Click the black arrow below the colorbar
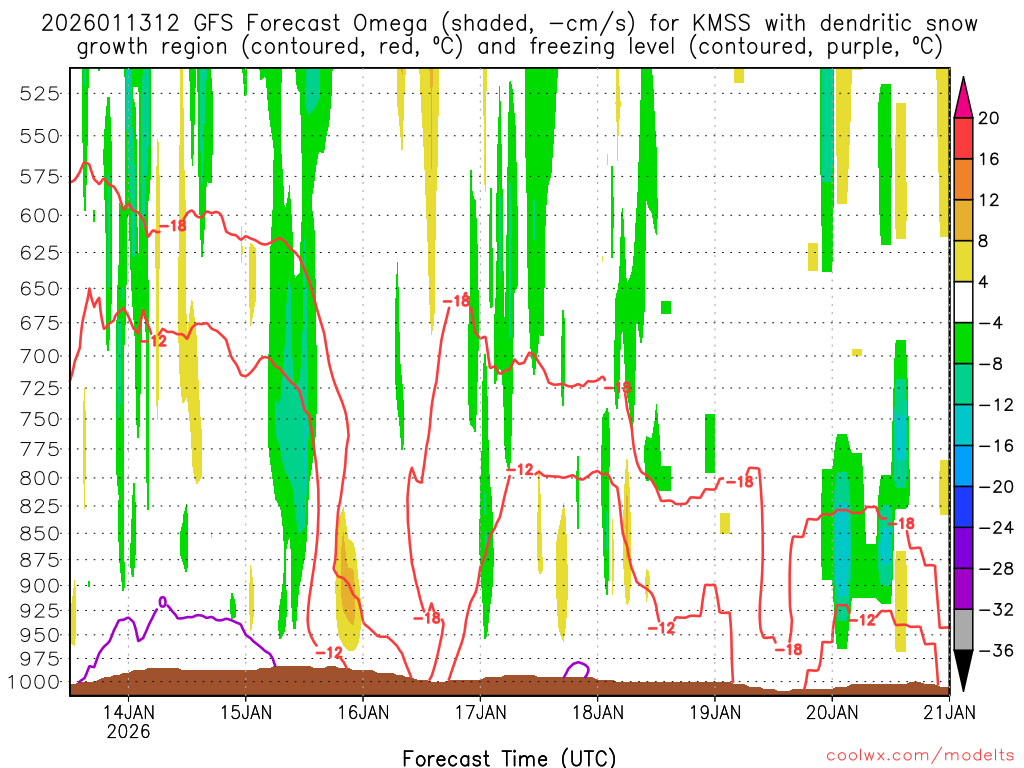 (x=963, y=671)
